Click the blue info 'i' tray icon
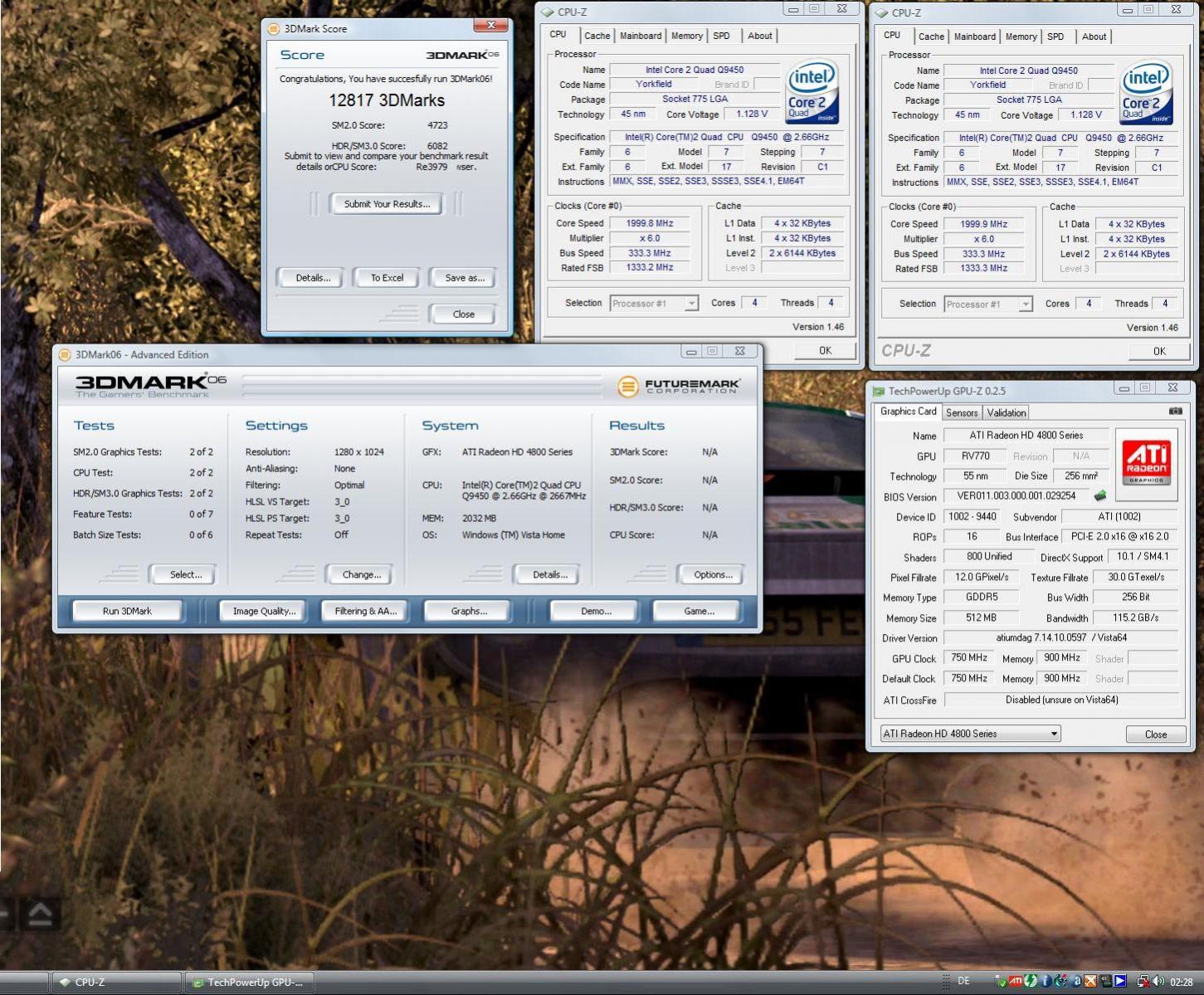 pyautogui.click(x=1046, y=981)
